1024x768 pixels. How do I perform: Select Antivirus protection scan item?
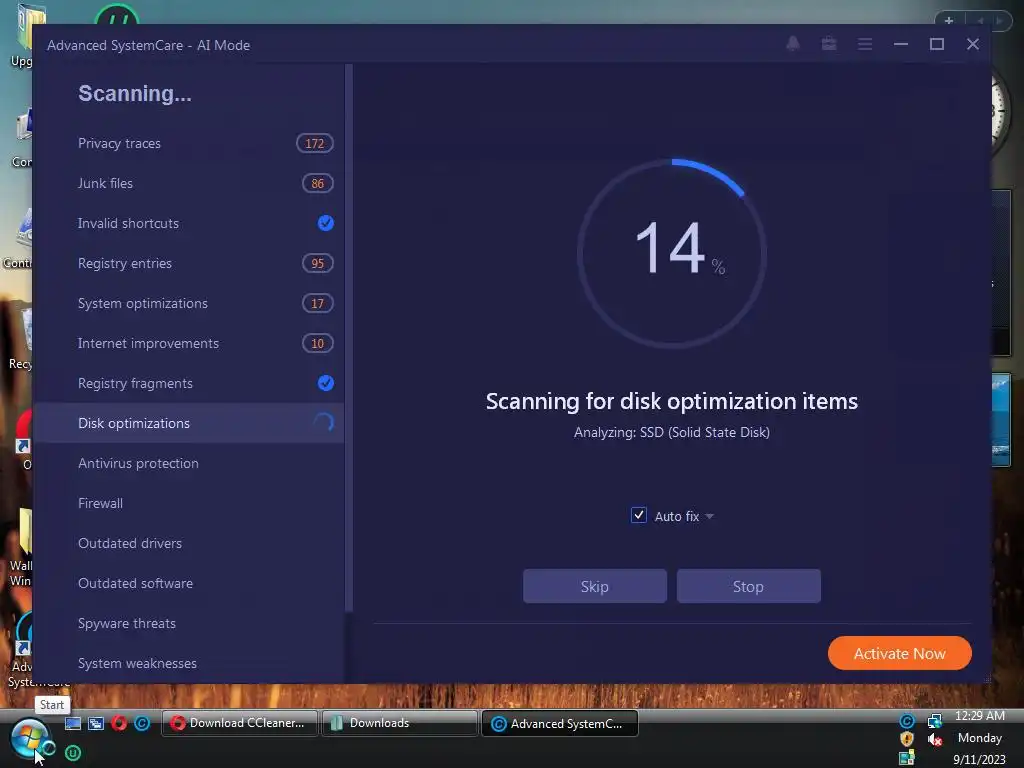pyautogui.click(x=188, y=463)
